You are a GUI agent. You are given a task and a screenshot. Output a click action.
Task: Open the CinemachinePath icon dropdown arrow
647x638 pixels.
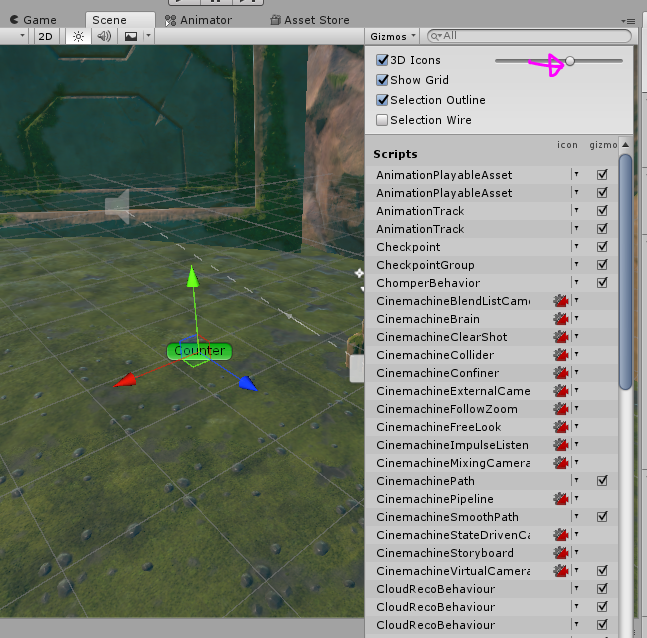(x=576, y=480)
